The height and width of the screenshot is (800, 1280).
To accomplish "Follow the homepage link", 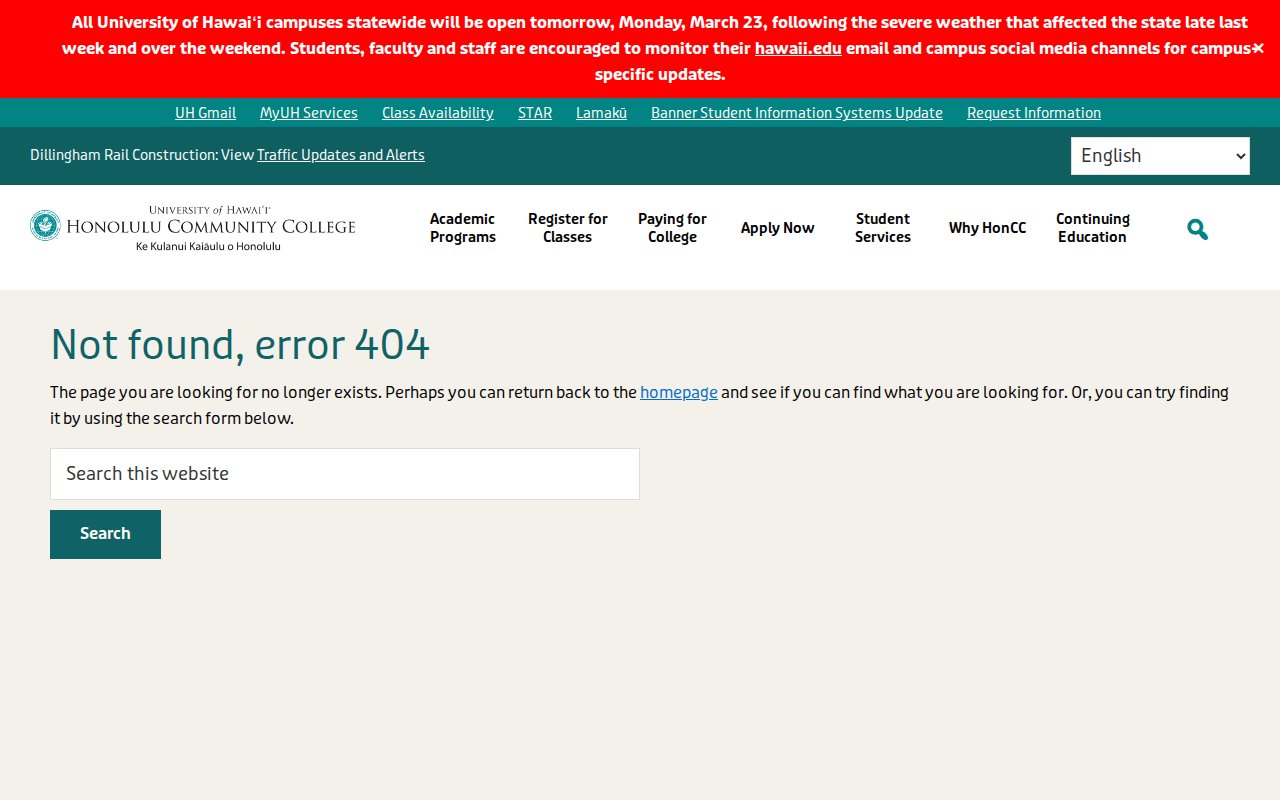I will click(678, 392).
